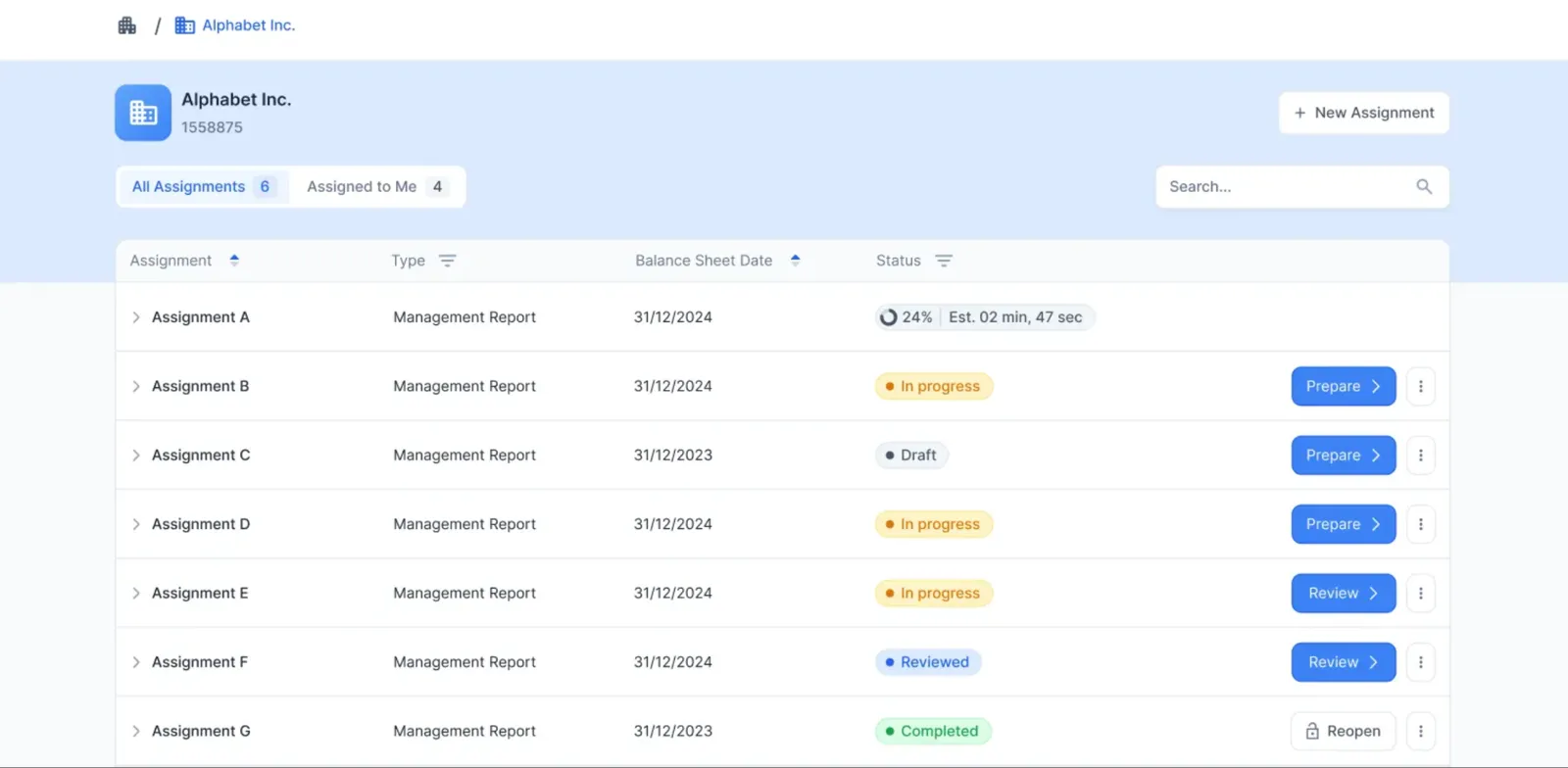Switch to the All Assignments tab
The width and height of the screenshot is (1568, 768).
pos(203,186)
